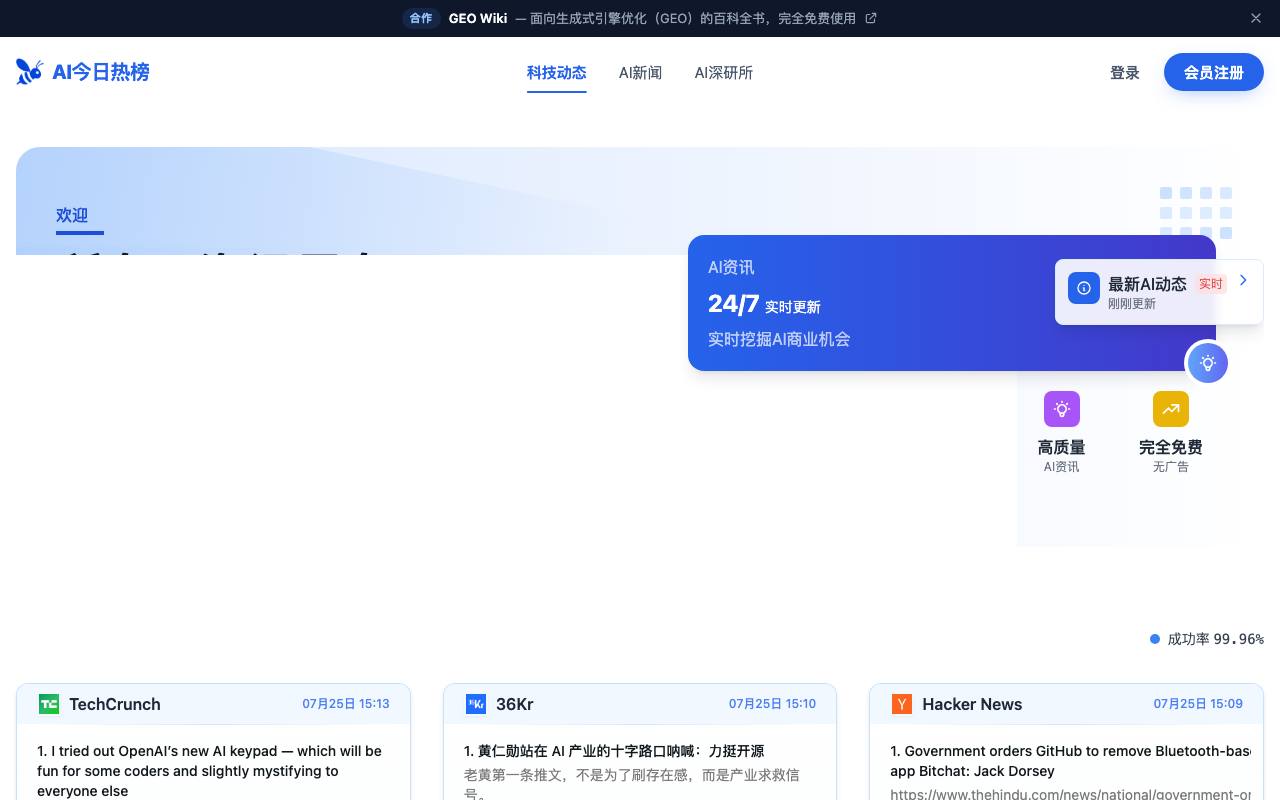
Task: Click the 无广告 caption
Action: click(x=1171, y=467)
